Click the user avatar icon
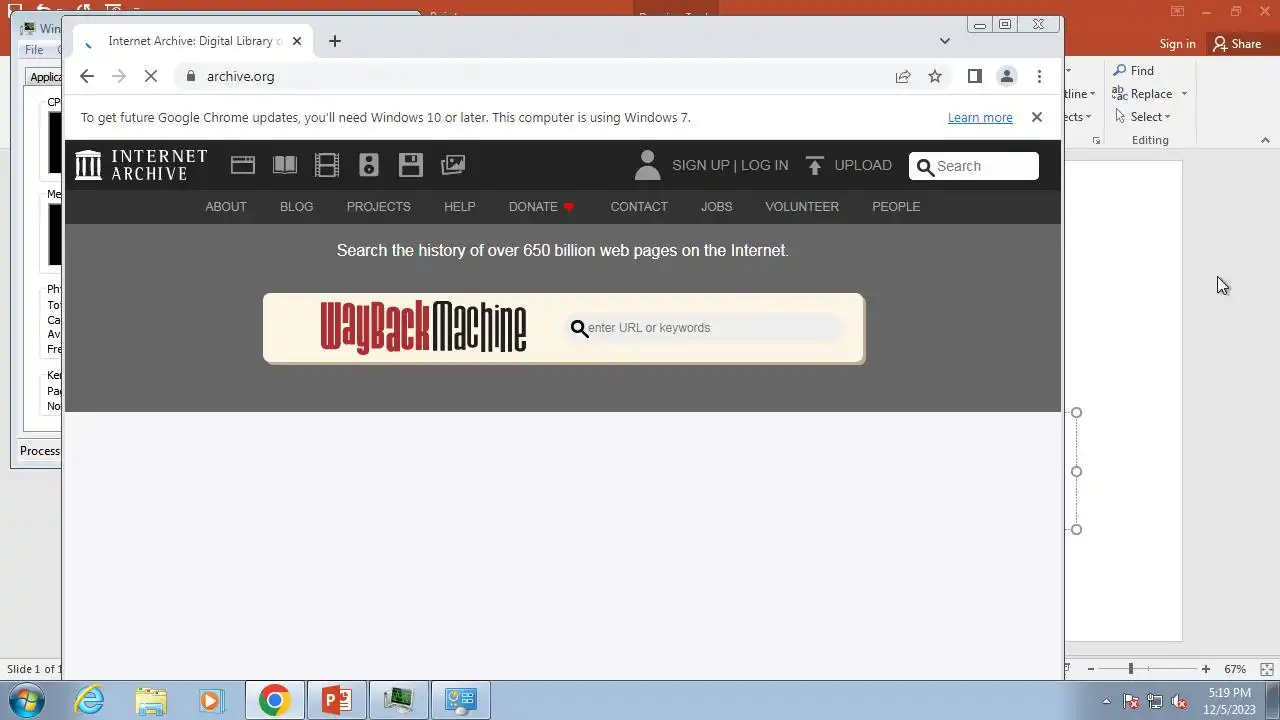The height and width of the screenshot is (720, 1280). coord(647,165)
